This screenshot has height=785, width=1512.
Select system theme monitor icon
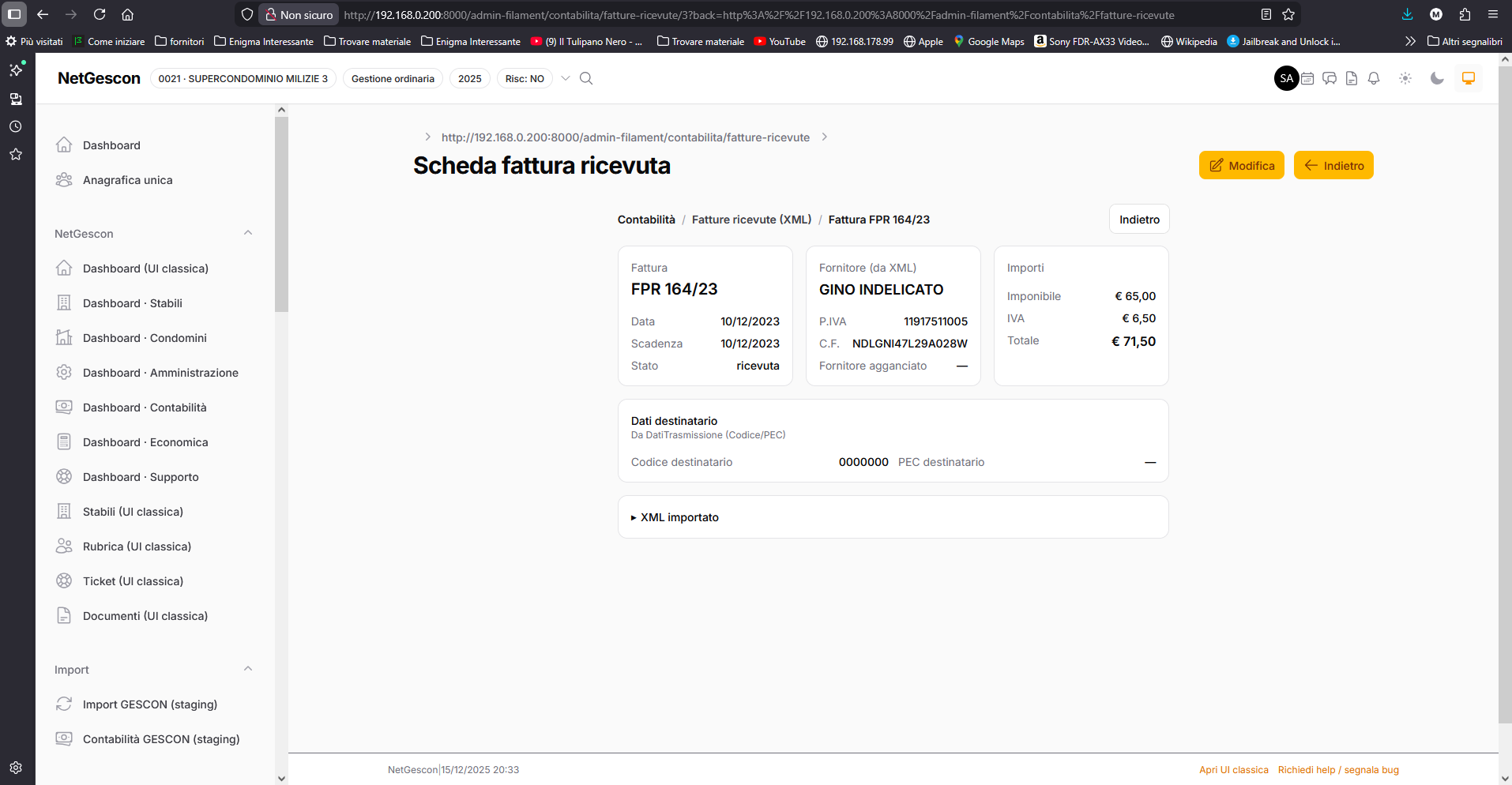tap(1469, 78)
